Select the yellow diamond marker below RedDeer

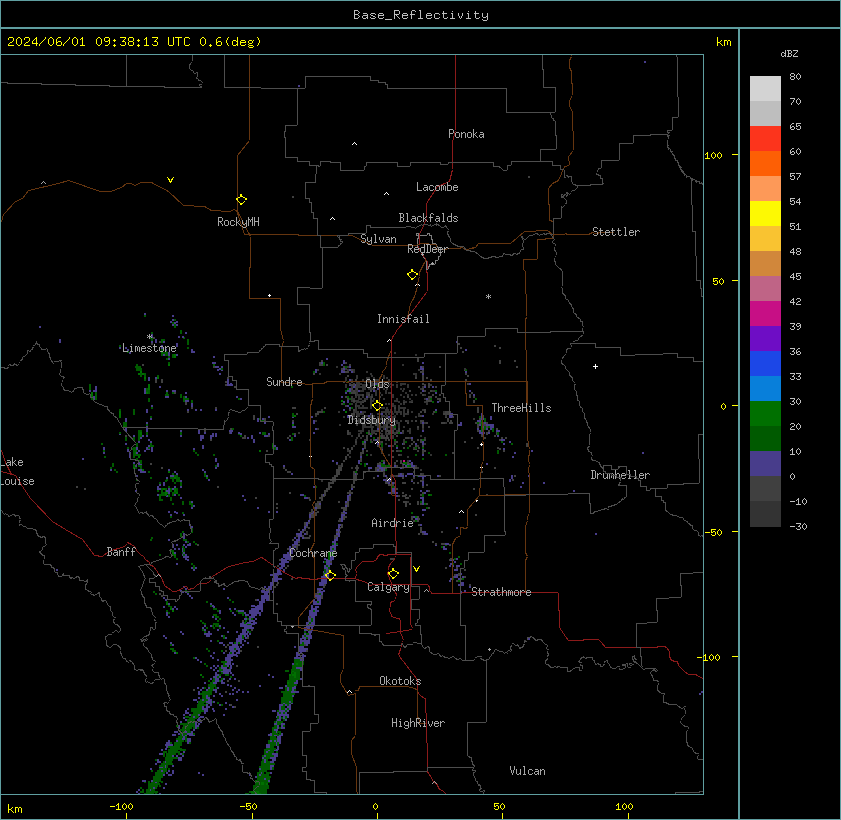[412, 275]
